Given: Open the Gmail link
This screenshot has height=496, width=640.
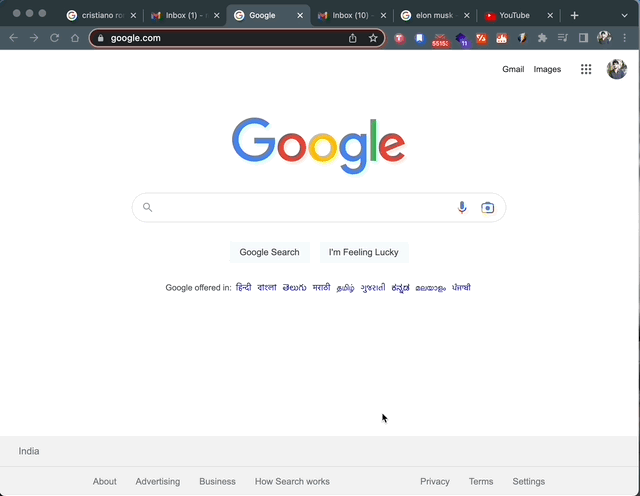Looking at the screenshot, I should click(x=513, y=69).
